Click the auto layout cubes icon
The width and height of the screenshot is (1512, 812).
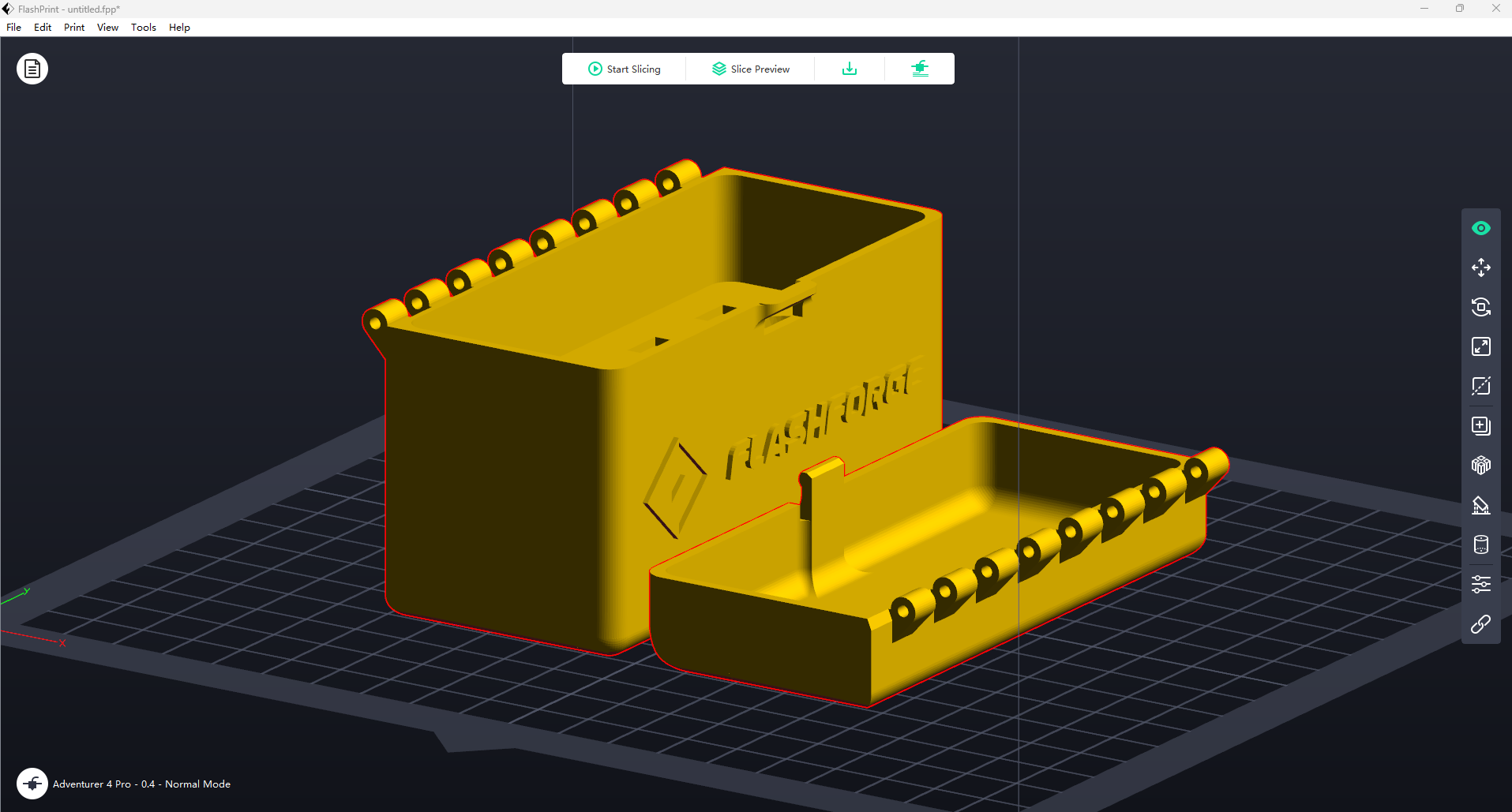click(x=1480, y=466)
